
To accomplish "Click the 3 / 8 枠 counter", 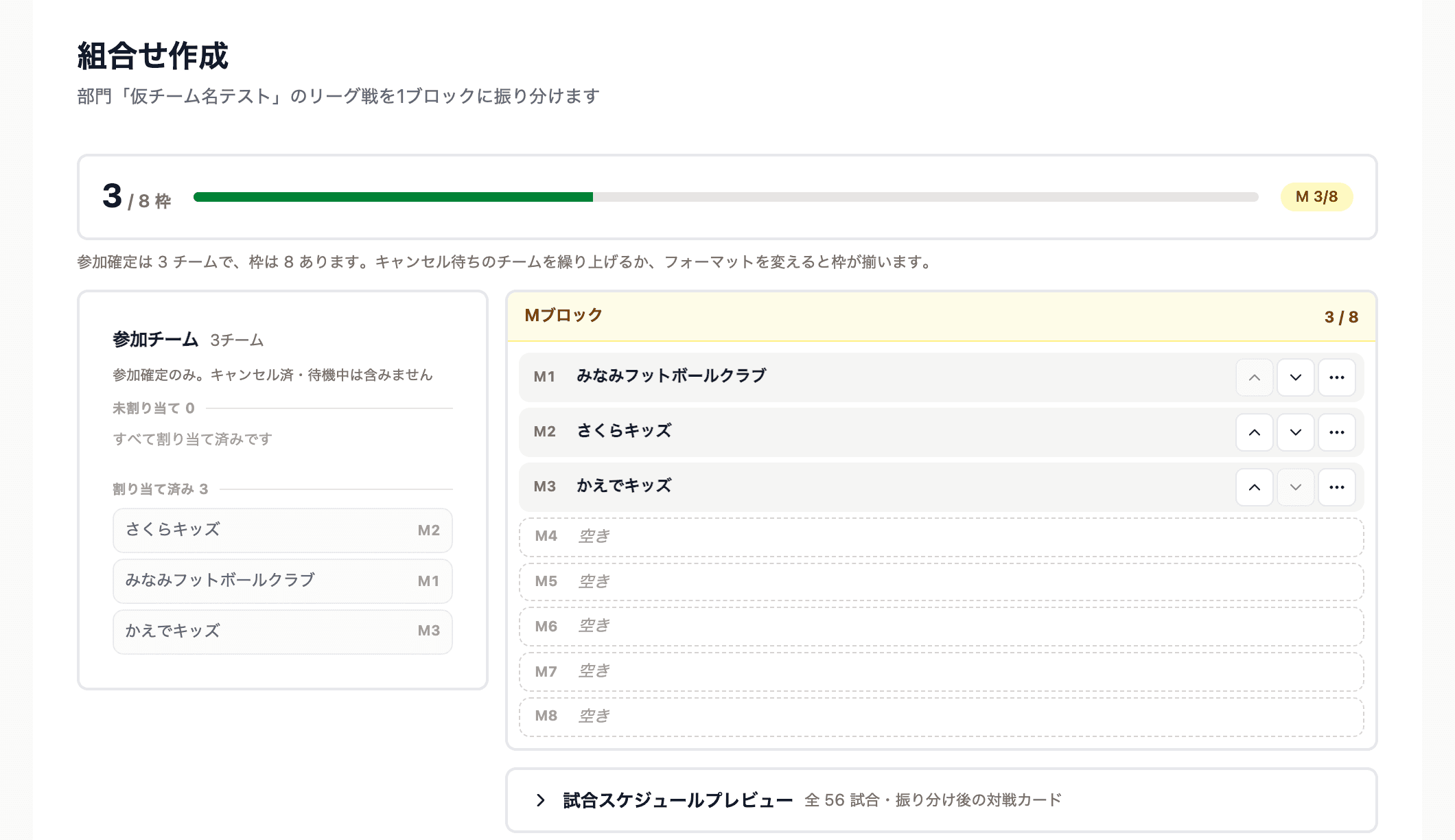I will 137,198.
